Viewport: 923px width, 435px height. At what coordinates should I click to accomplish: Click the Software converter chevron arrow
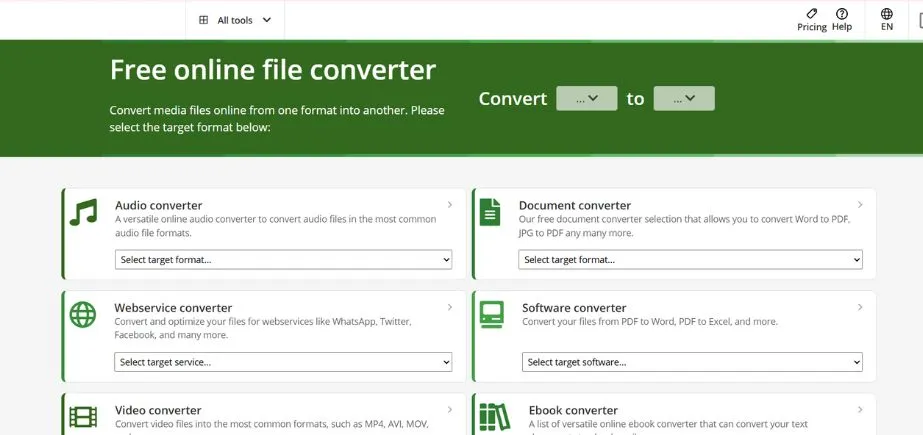860,307
